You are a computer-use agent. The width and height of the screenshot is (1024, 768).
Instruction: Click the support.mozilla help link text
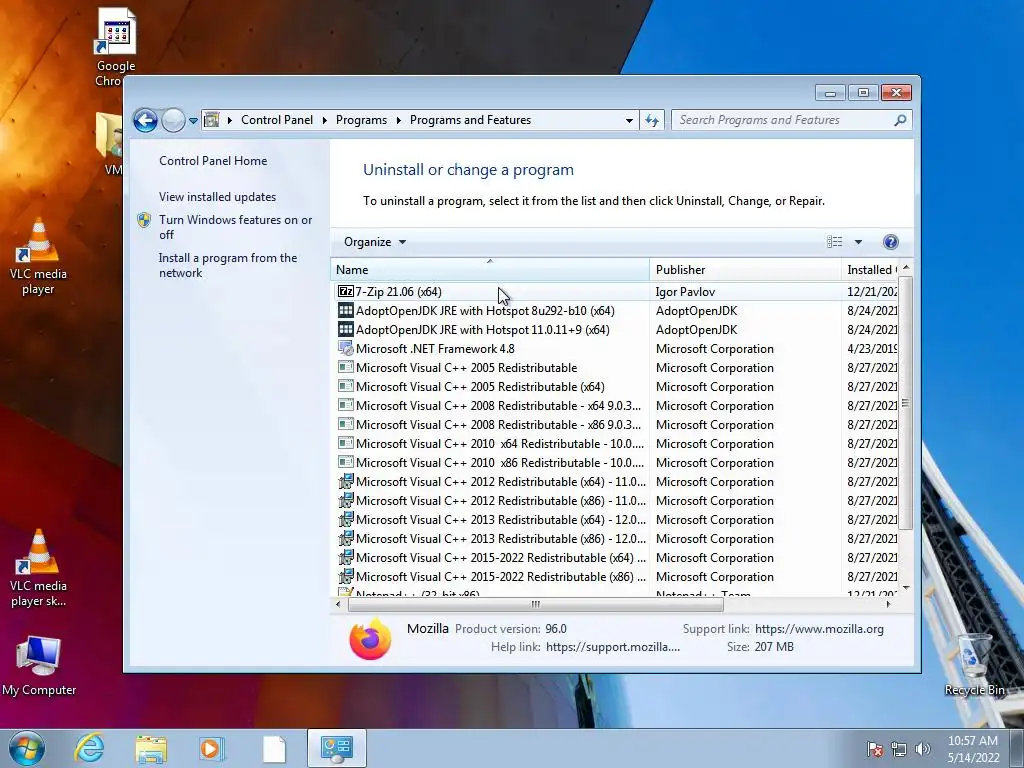tap(613, 647)
